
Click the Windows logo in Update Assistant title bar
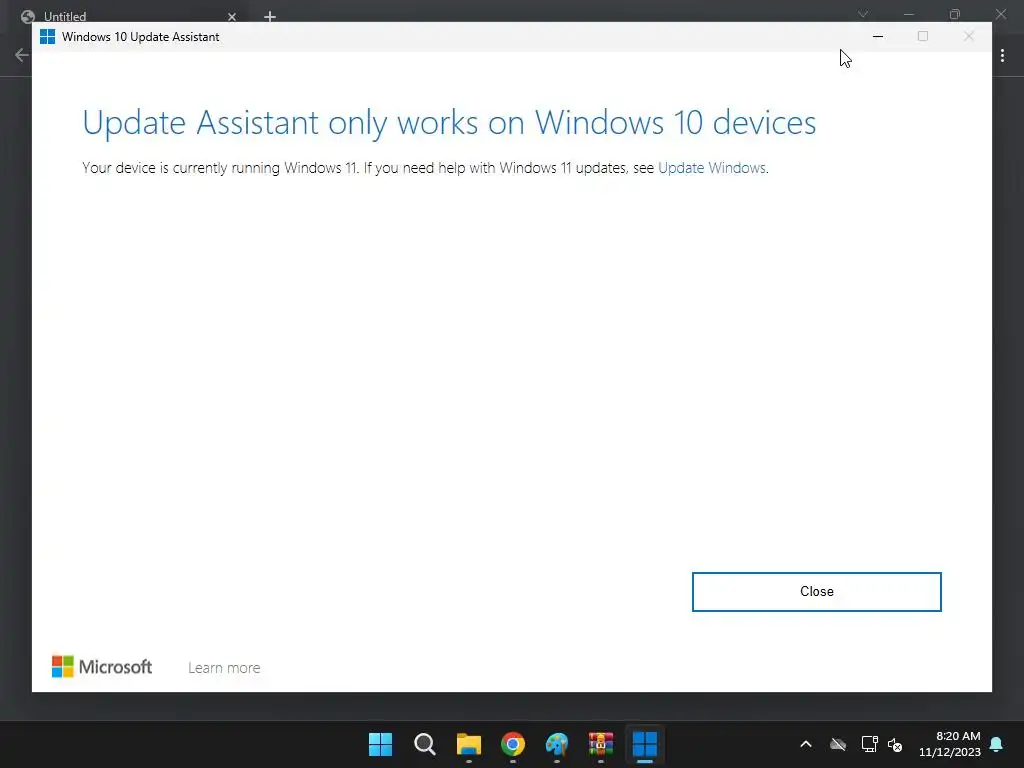coord(48,37)
